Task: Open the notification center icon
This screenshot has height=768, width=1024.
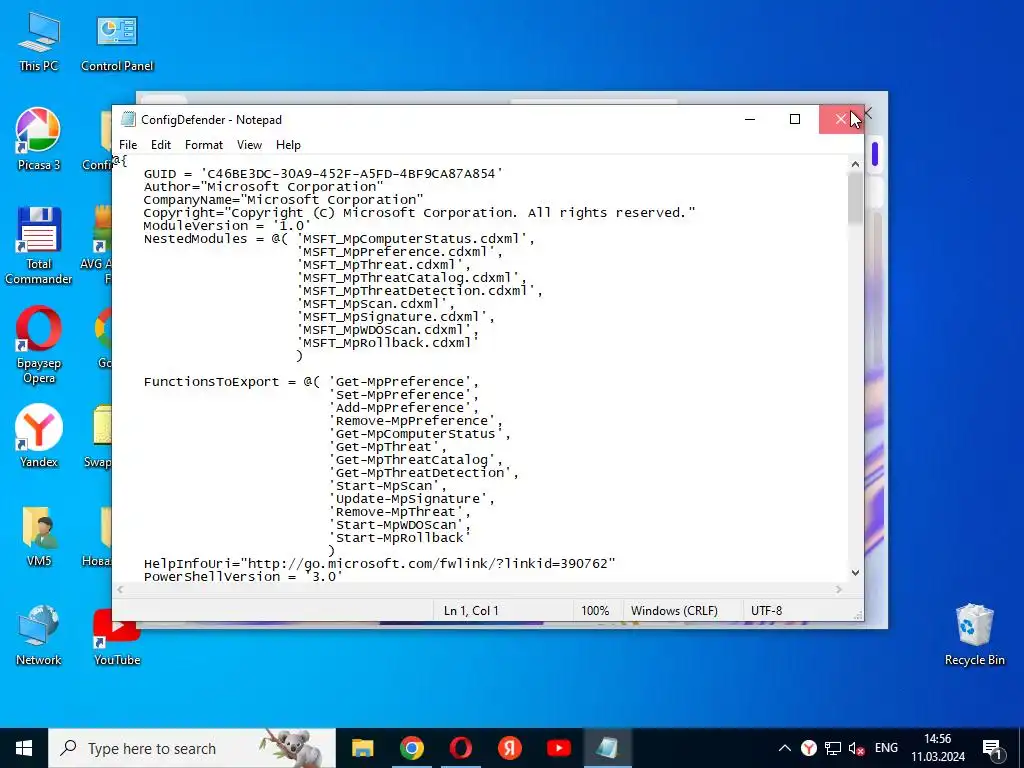Action: [x=992, y=749]
